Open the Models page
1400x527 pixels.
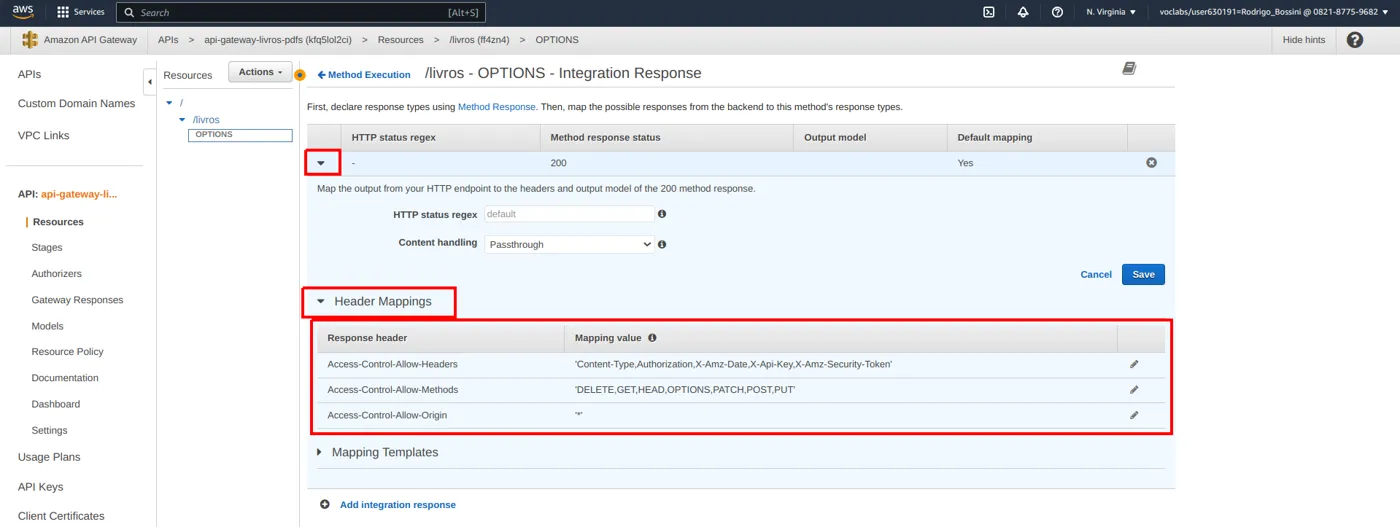click(x=47, y=326)
